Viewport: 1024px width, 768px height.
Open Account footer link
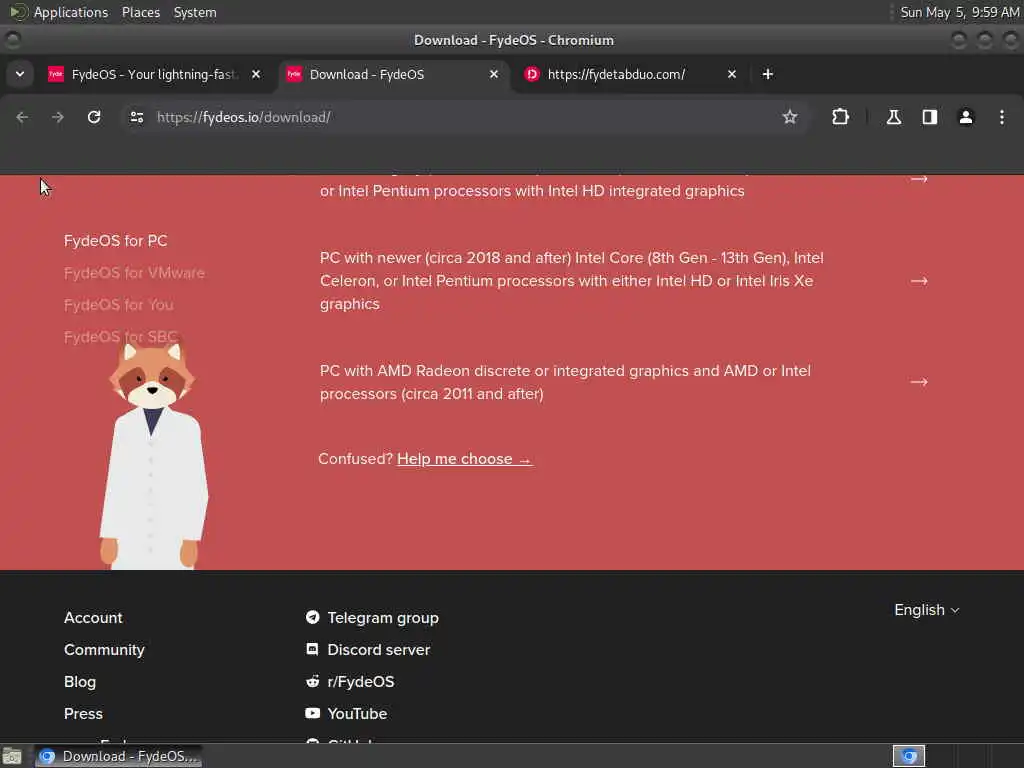tap(93, 618)
